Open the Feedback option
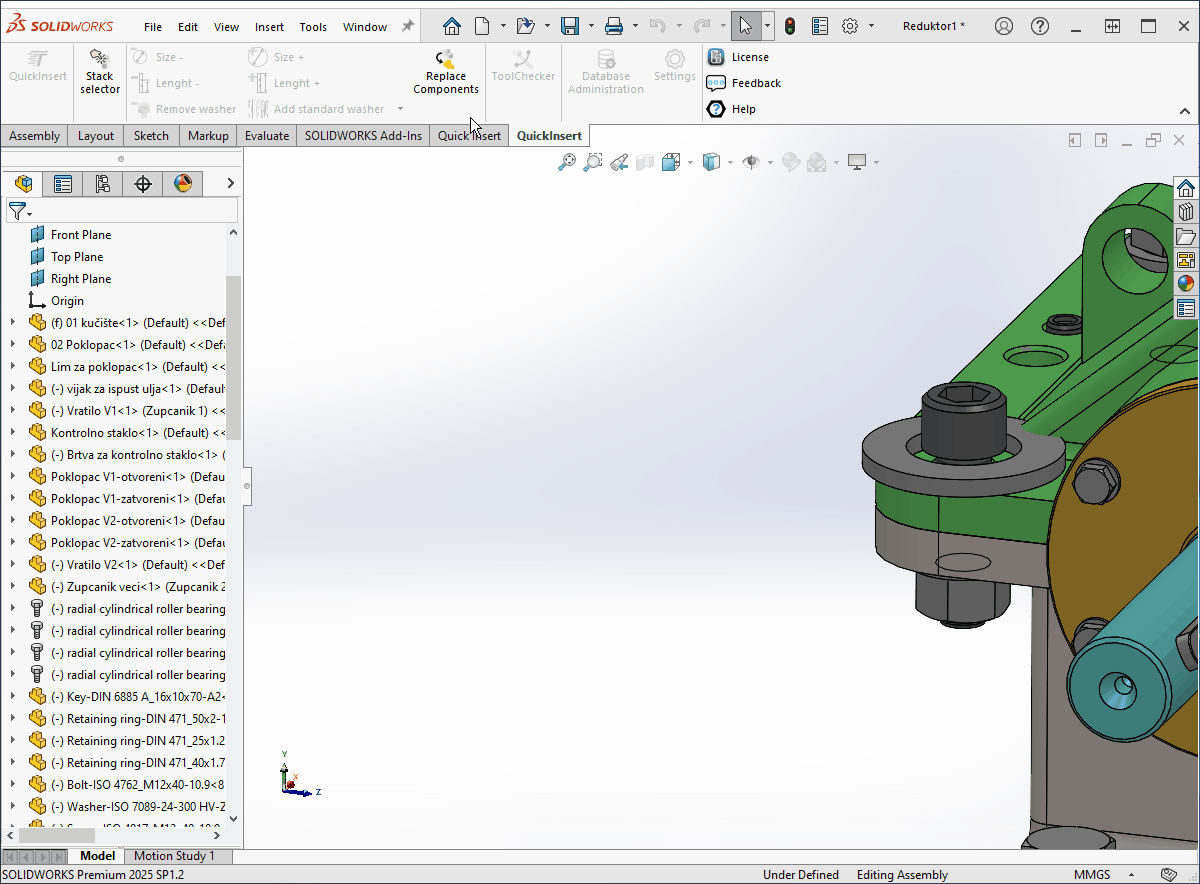Screen dimensions: 1200x884 point(744,83)
